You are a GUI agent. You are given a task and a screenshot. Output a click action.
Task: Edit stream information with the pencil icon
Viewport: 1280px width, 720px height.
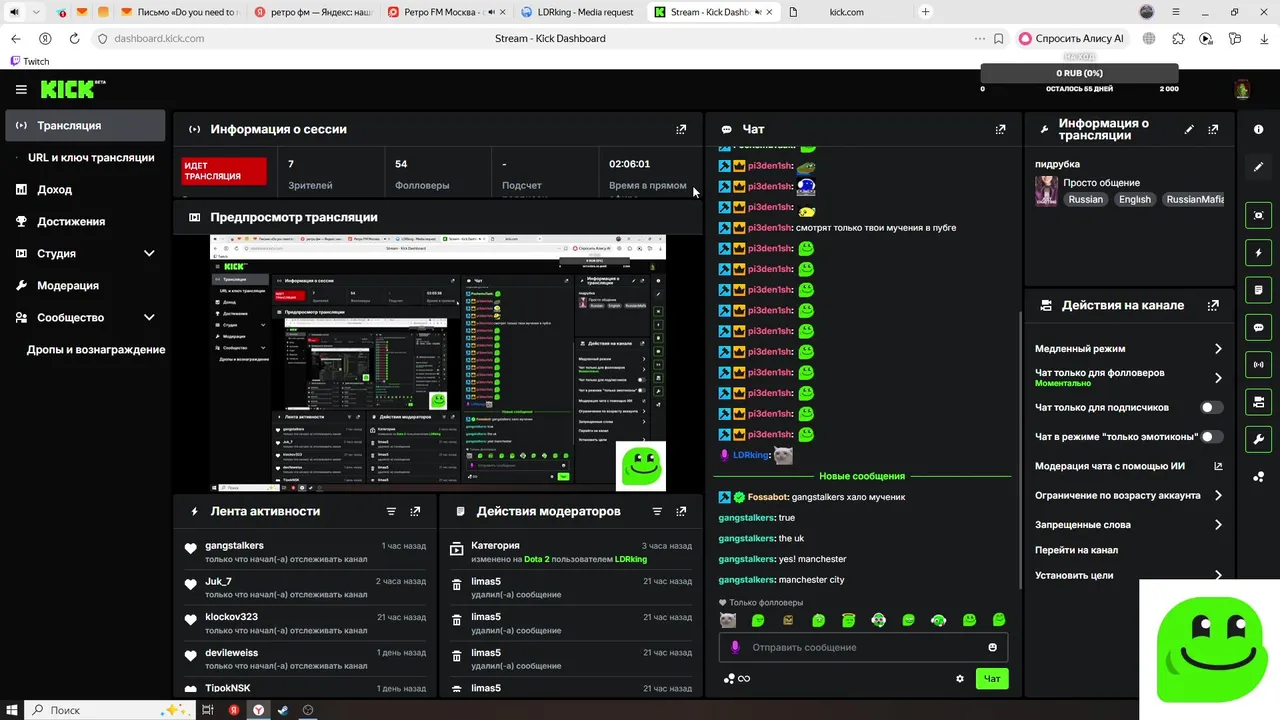(1189, 129)
